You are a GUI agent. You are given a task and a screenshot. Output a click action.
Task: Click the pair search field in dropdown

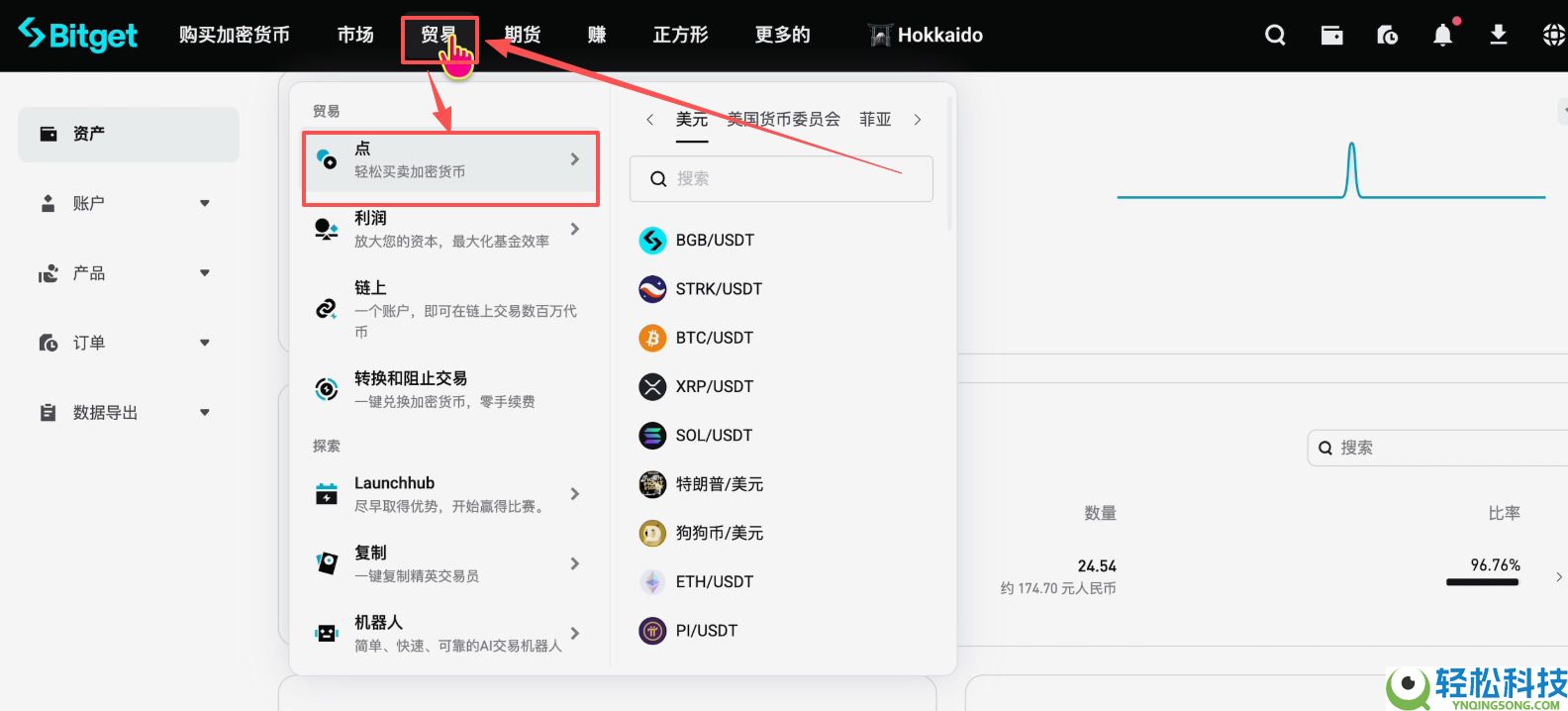[781, 179]
